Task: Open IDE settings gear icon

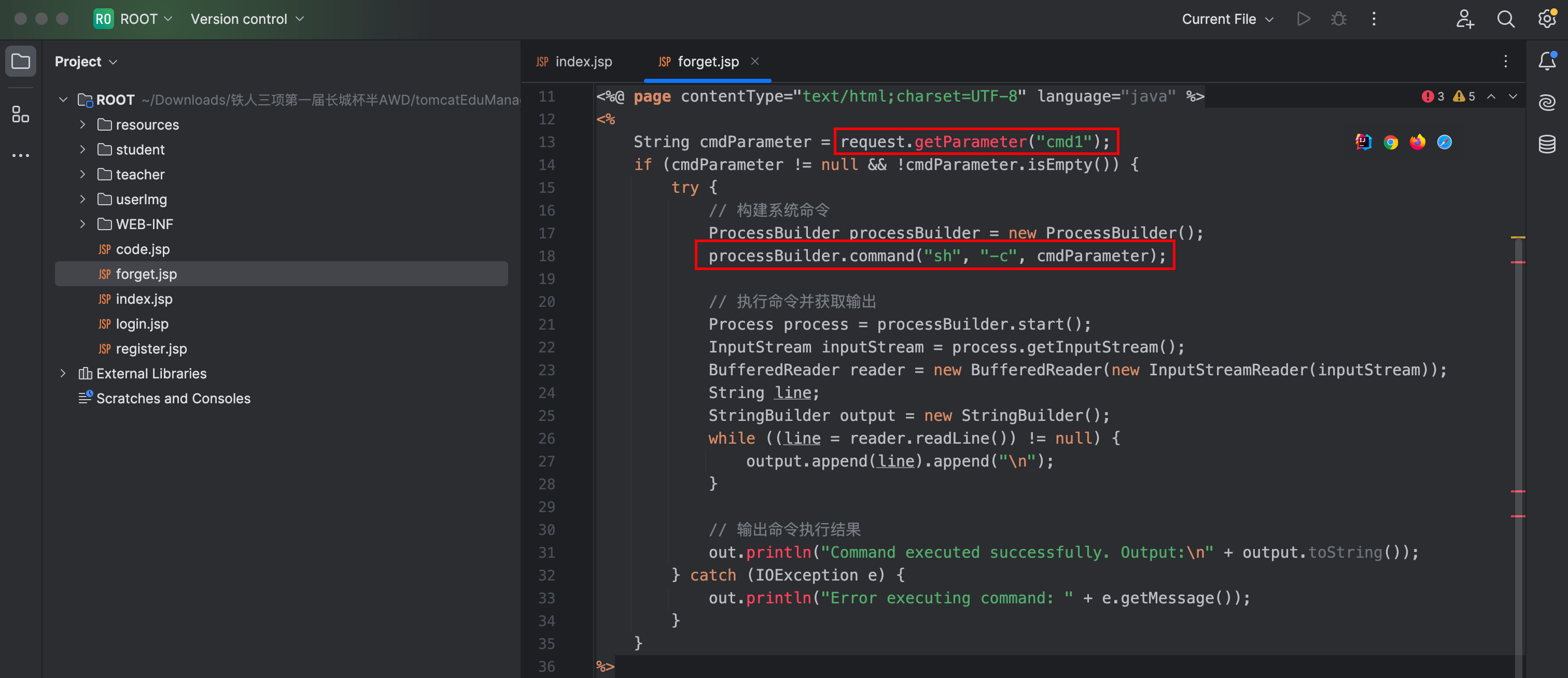Action: point(1547,19)
